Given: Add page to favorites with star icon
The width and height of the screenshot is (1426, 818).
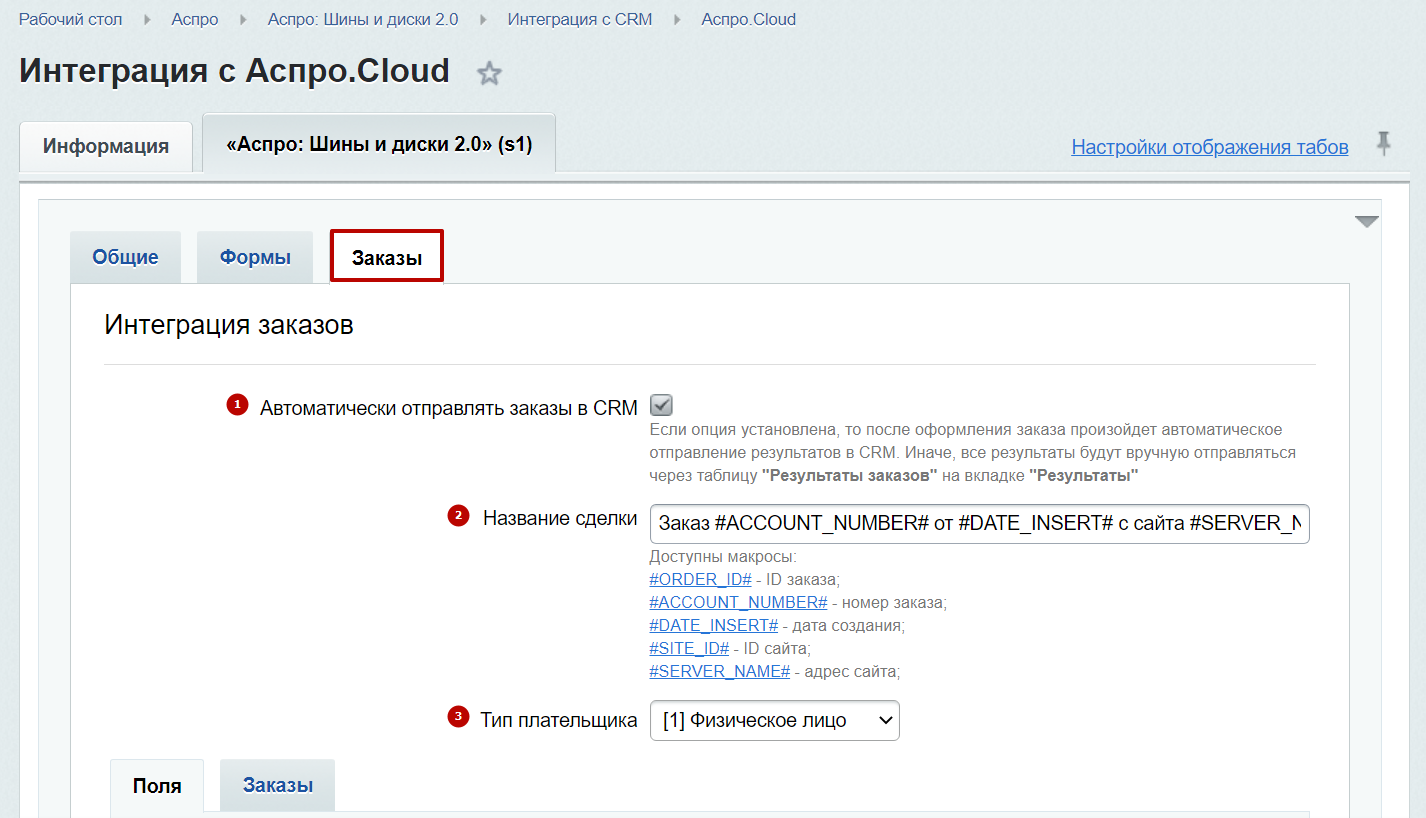Looking at the screenshot, I should [489, 73].
